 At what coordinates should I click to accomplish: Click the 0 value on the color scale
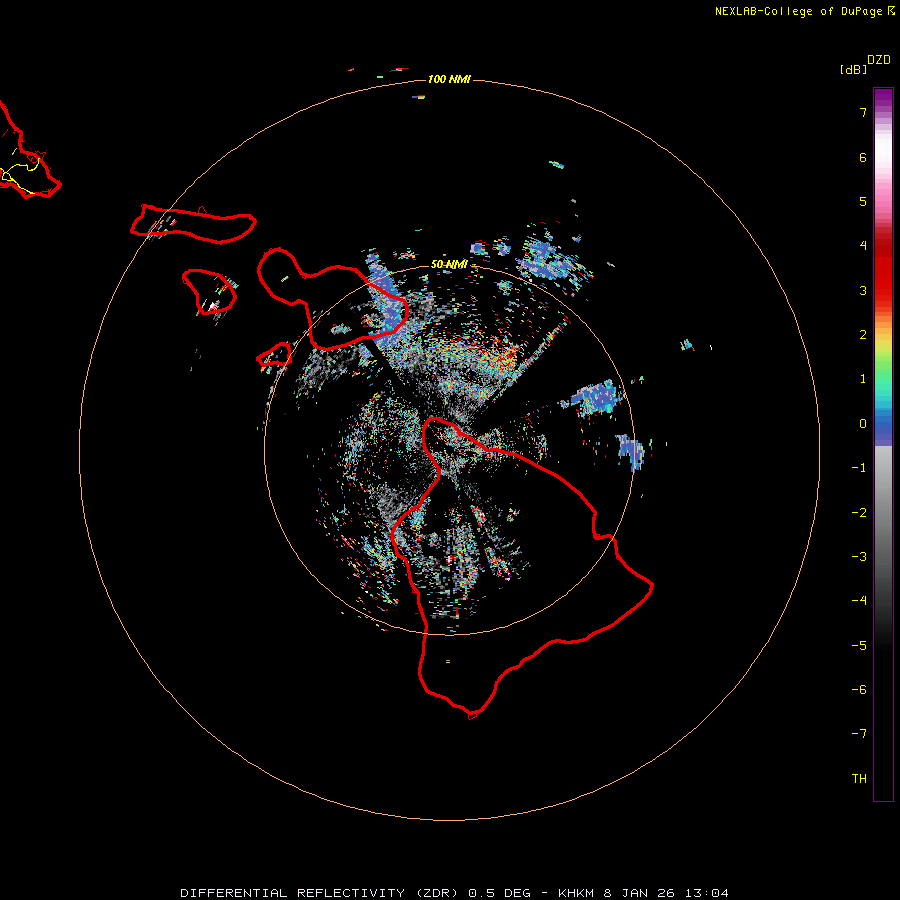coord(863,424)
